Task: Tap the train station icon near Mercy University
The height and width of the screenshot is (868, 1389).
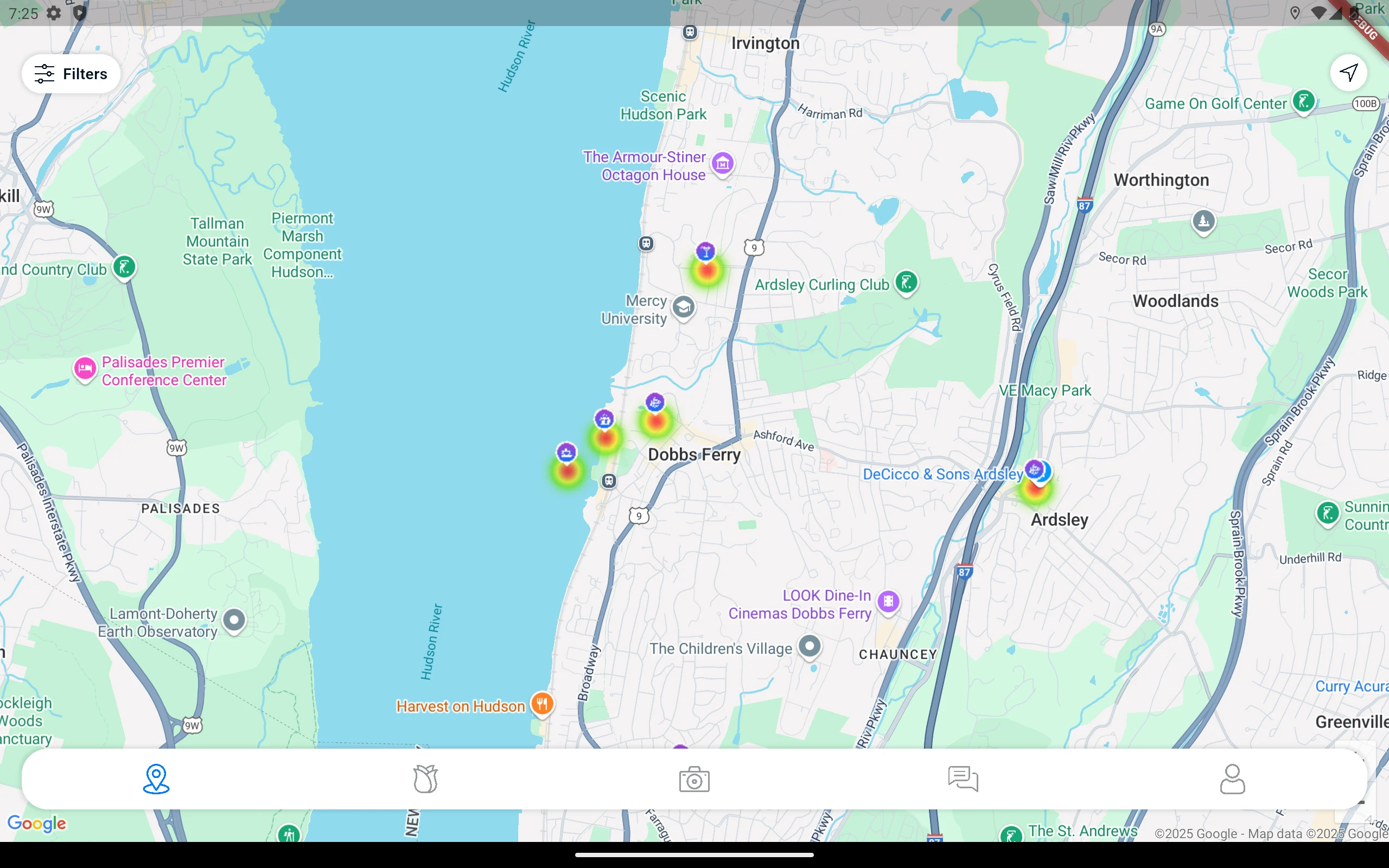Action: point(646,244)
